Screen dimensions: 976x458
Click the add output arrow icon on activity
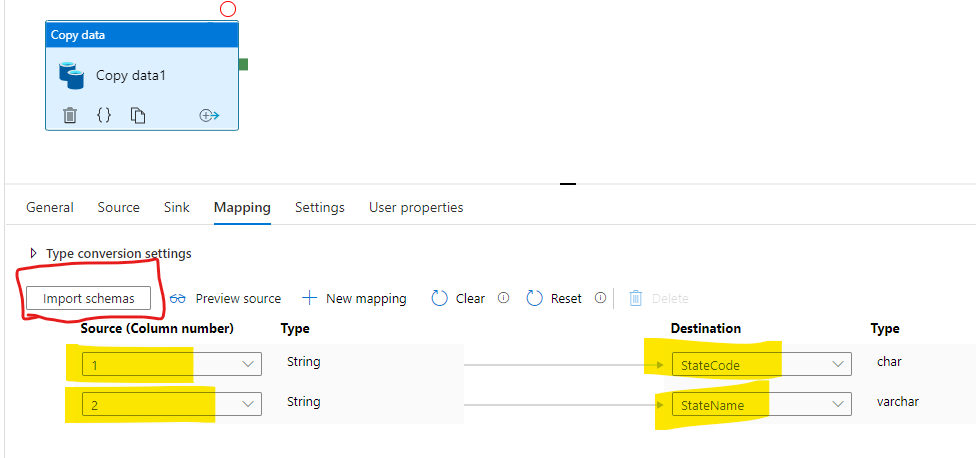(x=209, y=115)
